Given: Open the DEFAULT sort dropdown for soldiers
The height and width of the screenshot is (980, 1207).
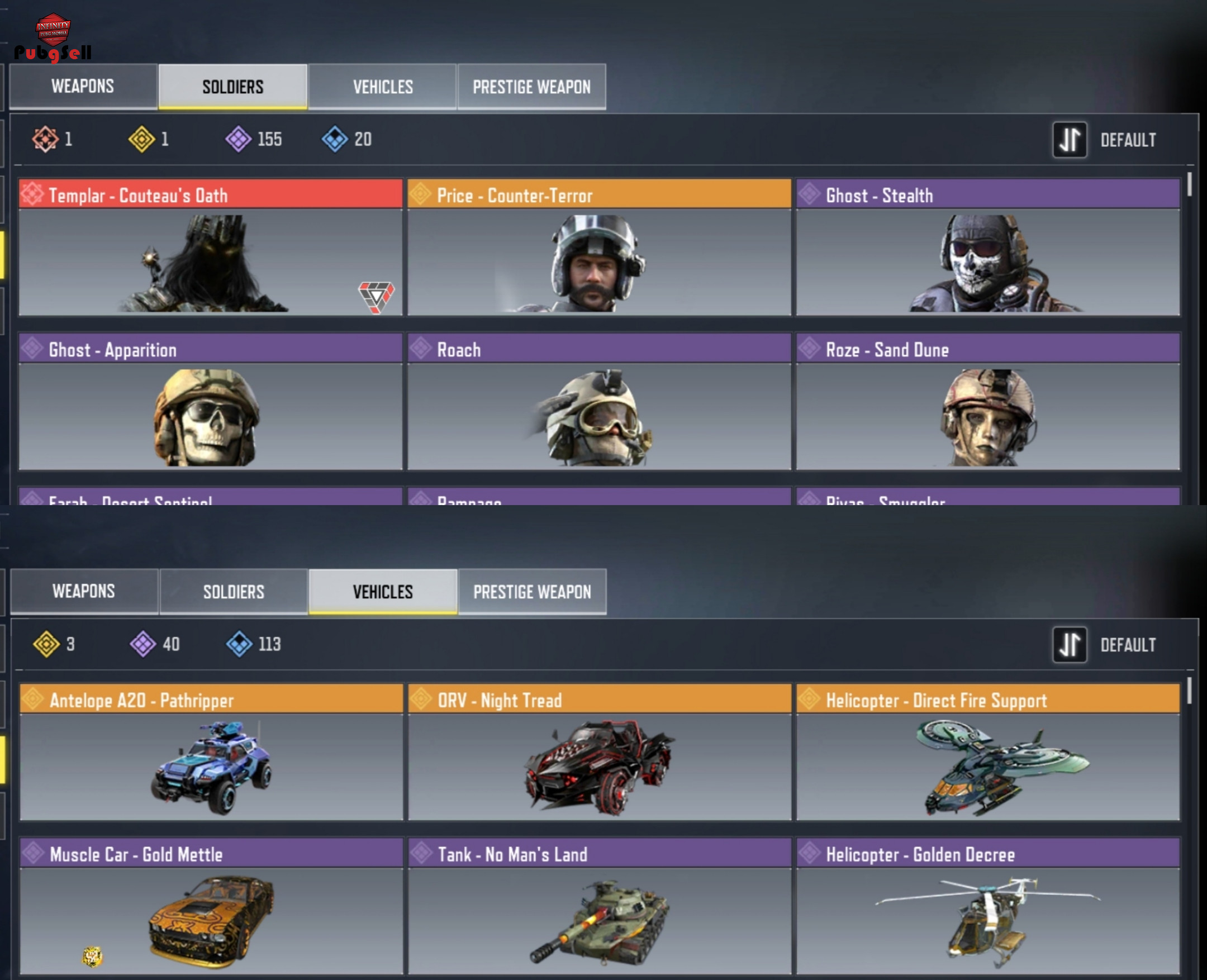Looking at the screenshot, I should tap(1128, 140).
